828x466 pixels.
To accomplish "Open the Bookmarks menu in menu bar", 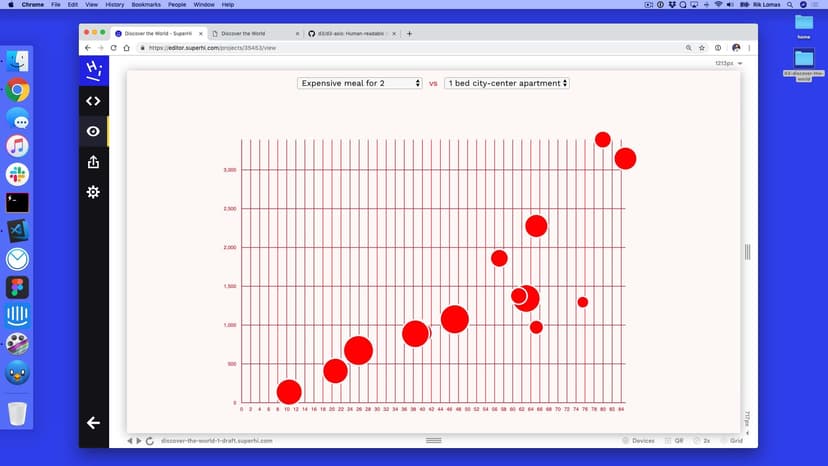I will click(146, 5).
